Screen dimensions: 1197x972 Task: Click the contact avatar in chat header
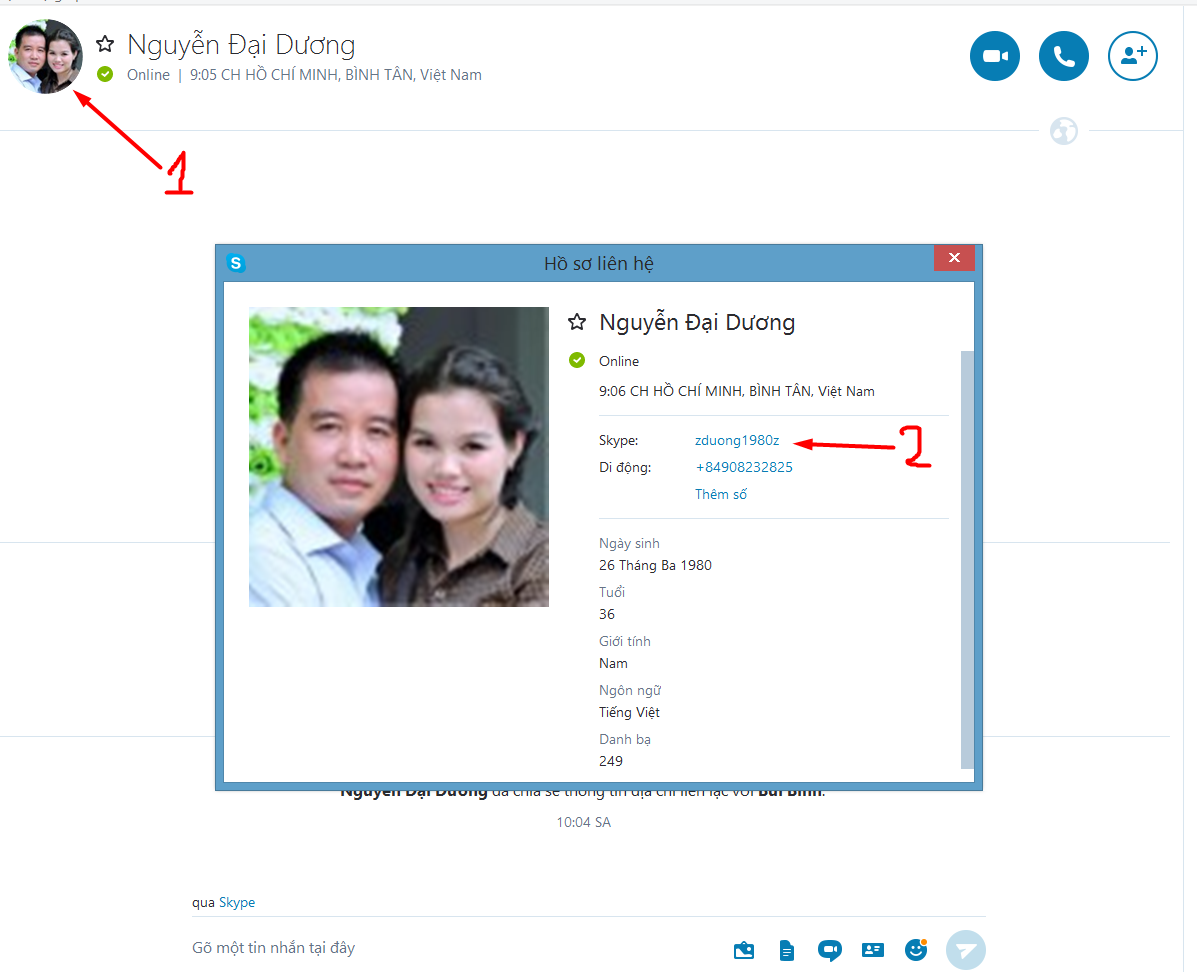tap(46, 57)
